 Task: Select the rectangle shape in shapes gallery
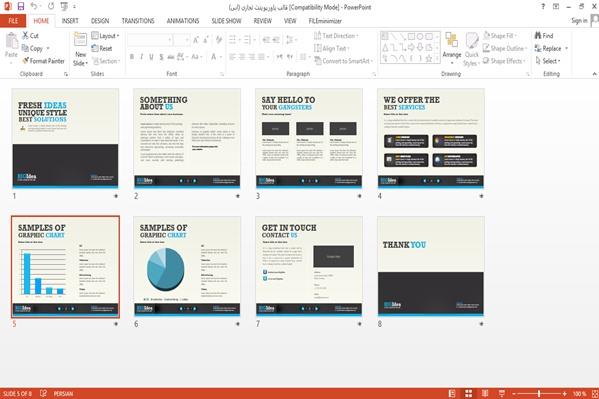[x=411, y=37]
